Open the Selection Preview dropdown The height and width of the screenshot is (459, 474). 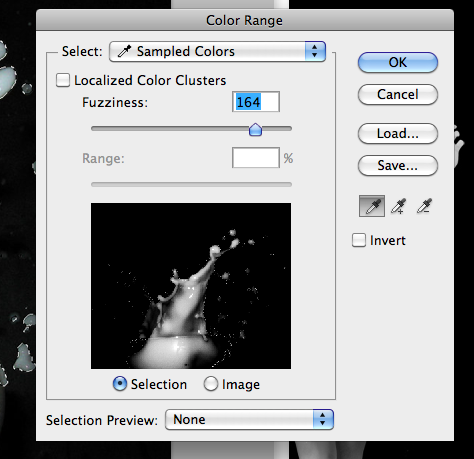pyautogui.click(x=249, y=419)
